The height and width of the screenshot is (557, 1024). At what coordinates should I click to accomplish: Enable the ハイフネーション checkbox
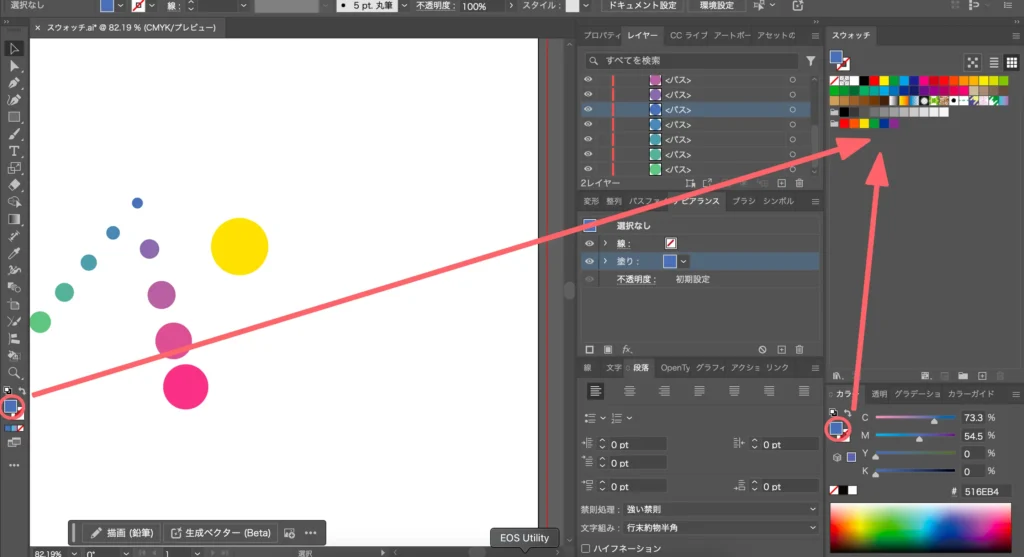pyautogui.click(x=586, y=548)
